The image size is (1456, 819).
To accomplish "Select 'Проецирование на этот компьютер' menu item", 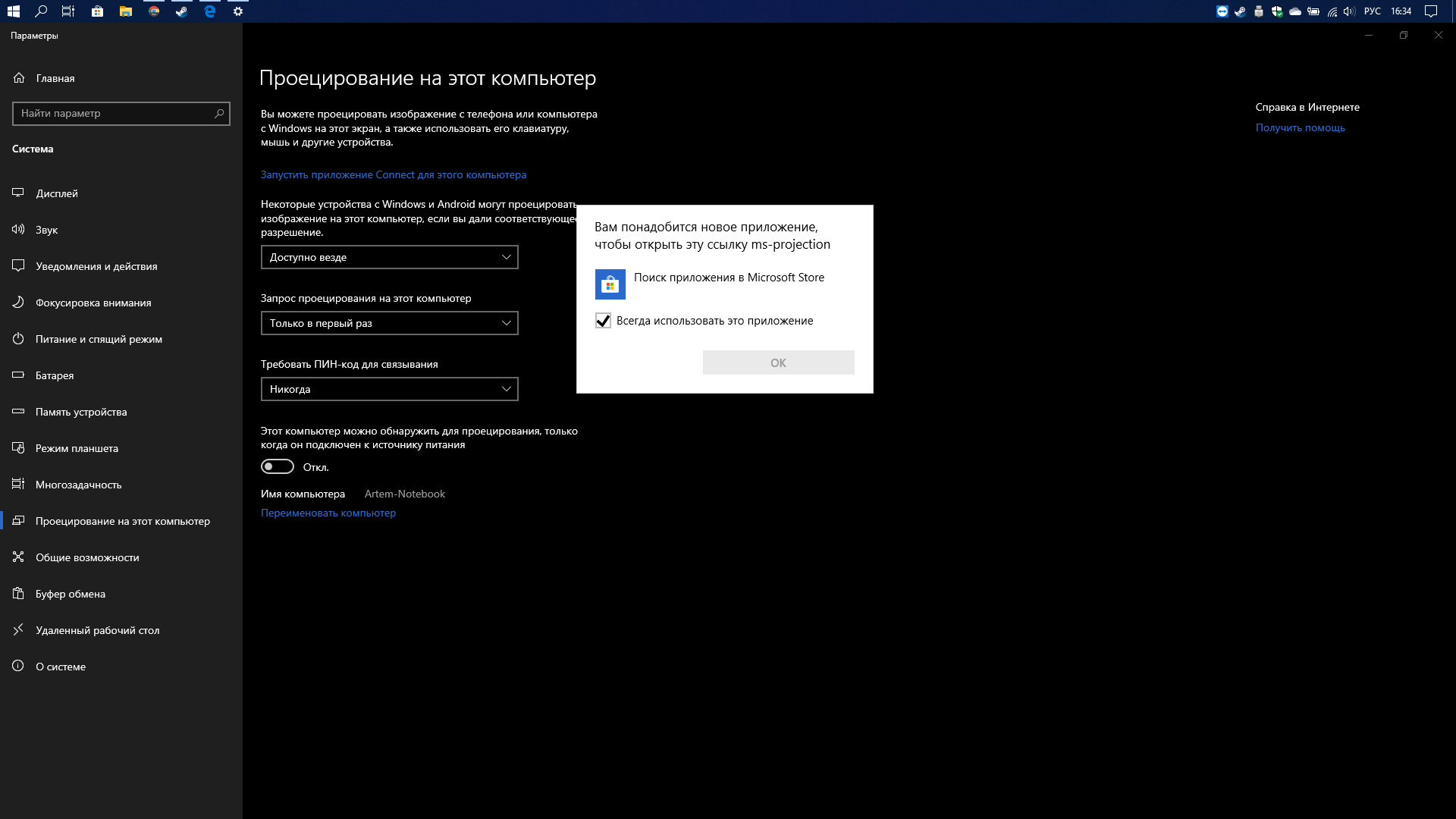I will pos(121,520).
